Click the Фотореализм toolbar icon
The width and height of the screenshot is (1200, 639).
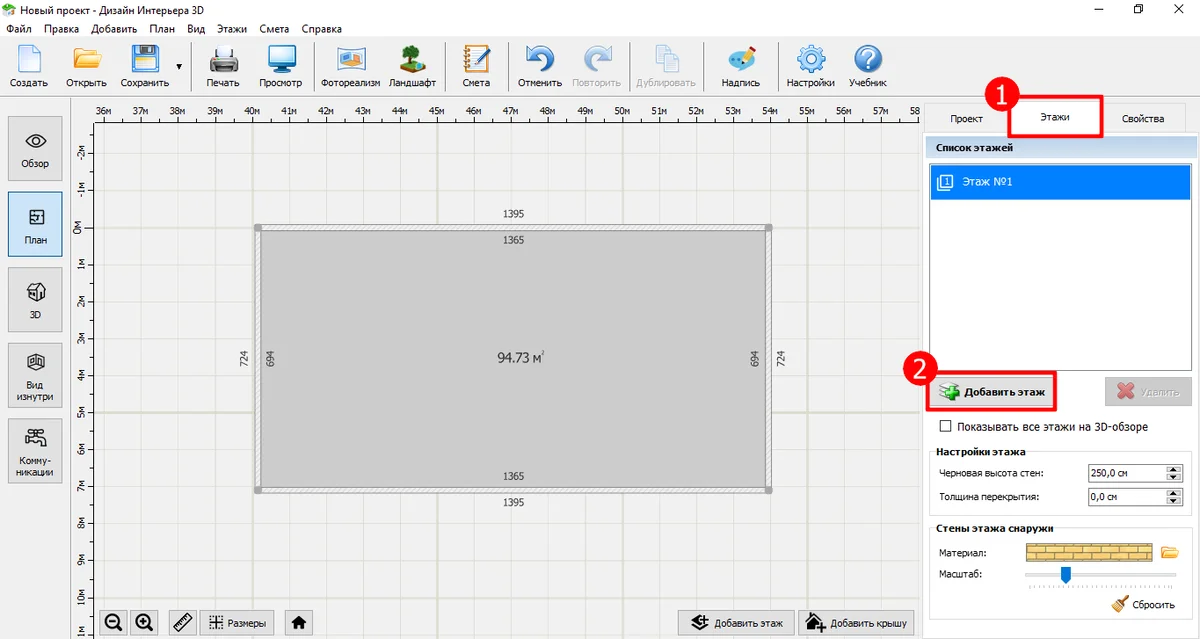[x=350, y=66]
